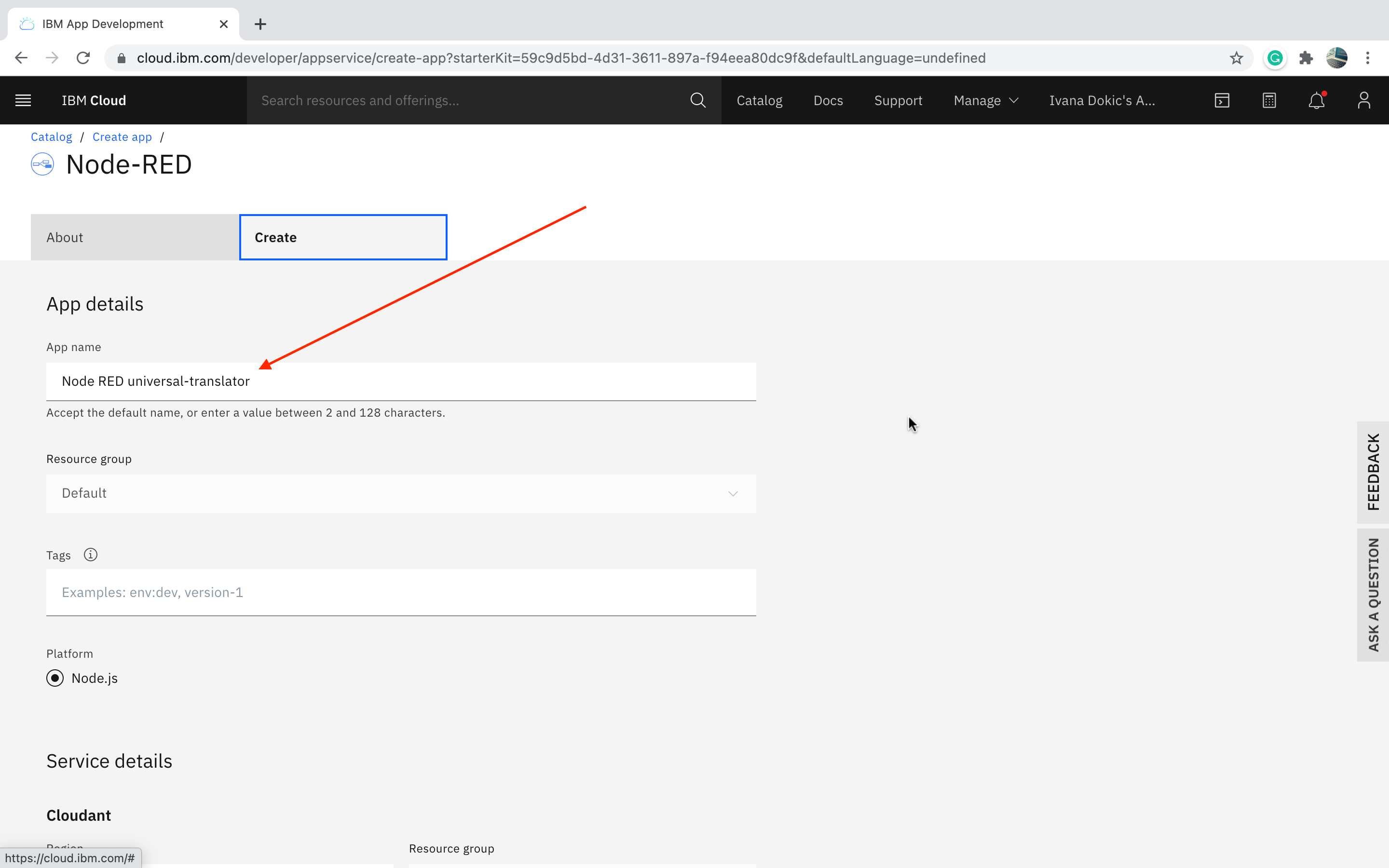
Task: Click the Create app breadcrumb link
Action: click(122, 136)
